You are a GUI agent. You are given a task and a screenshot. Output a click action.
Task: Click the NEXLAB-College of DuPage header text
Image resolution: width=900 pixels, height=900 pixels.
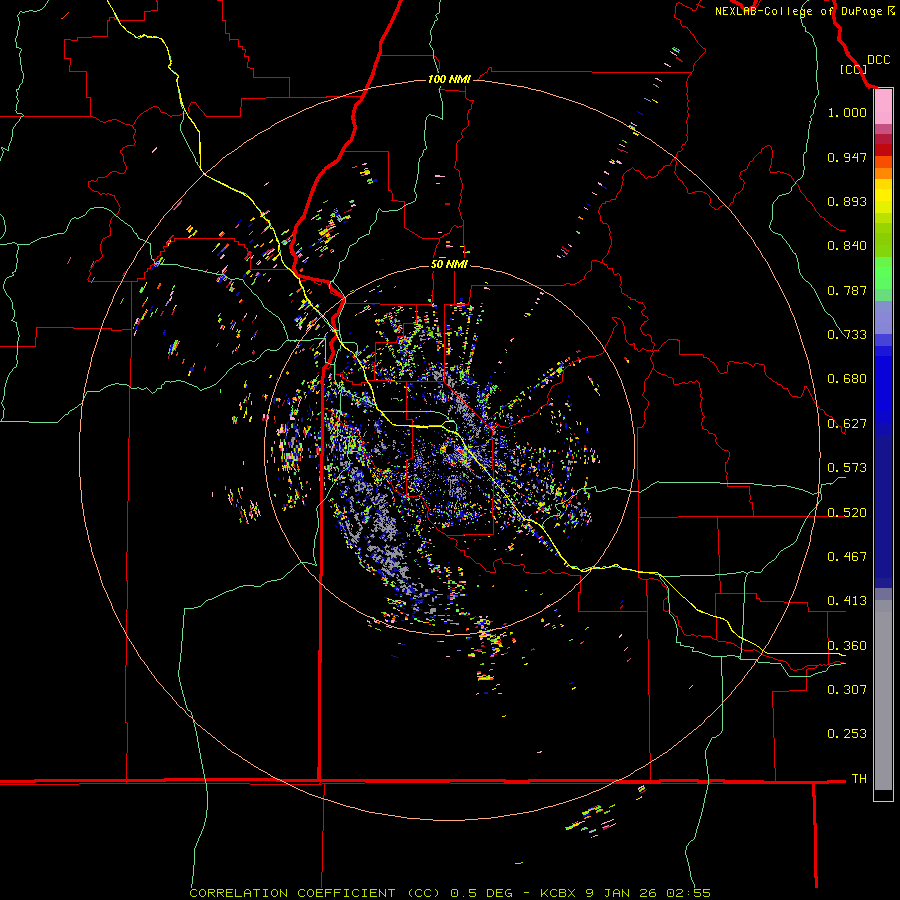tap(803, 11)
